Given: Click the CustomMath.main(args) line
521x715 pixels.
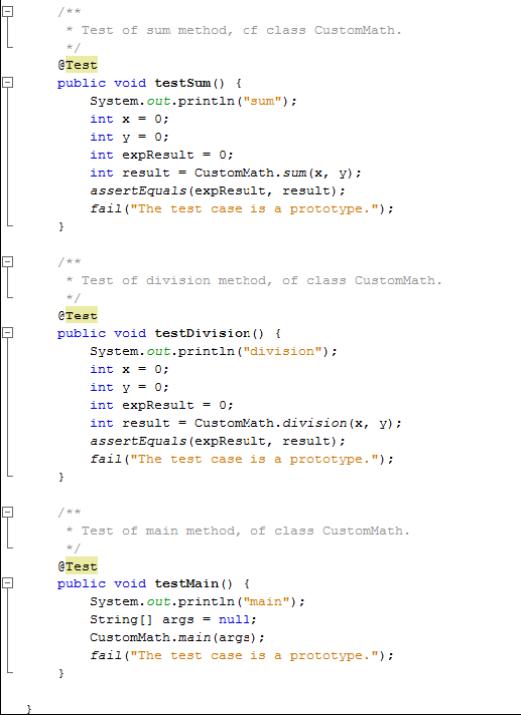Looking at the screenshot, I should tap(177, 637).
